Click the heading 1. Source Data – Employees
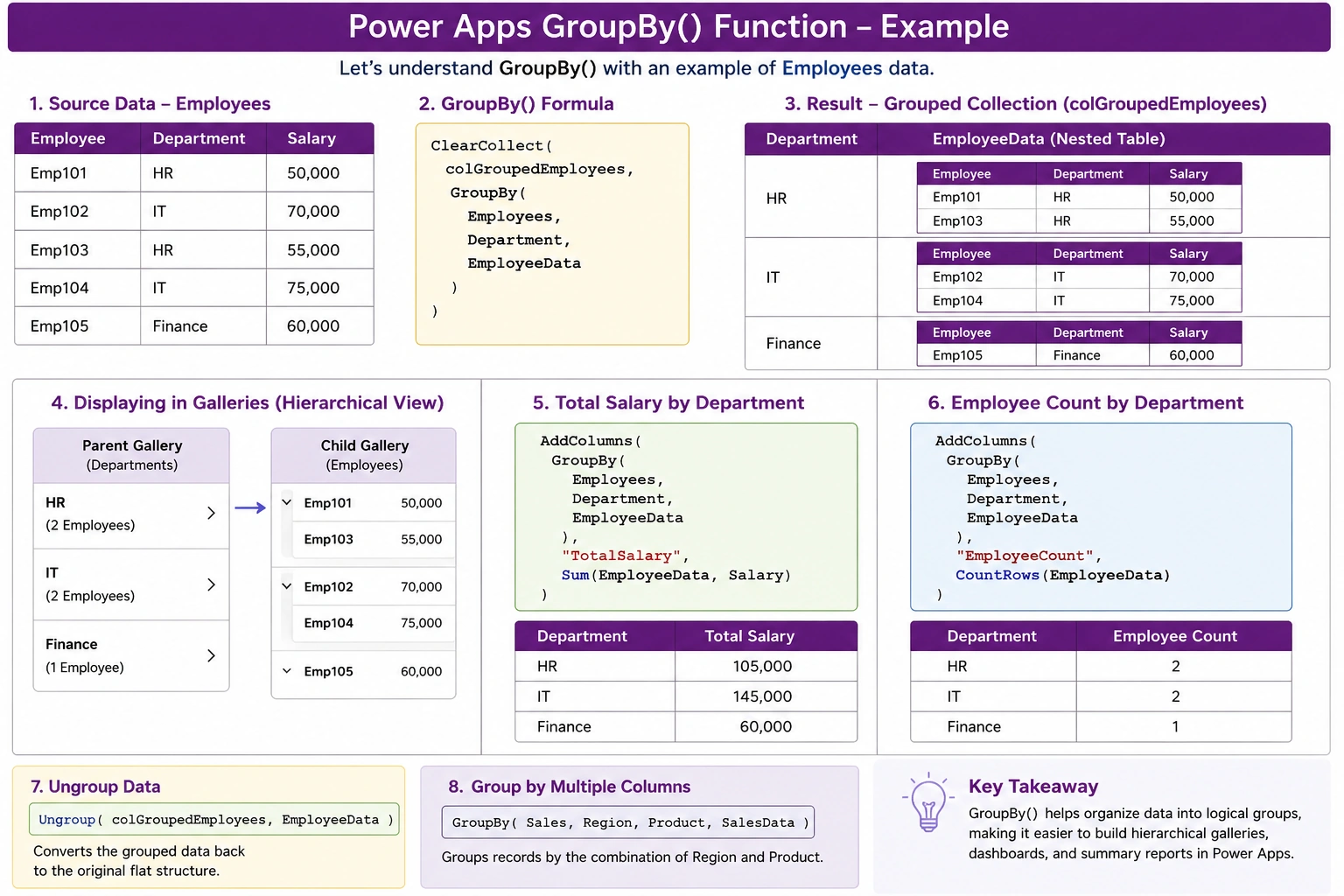Image resolution: width=1344 pixels, height=896 pixels. coord(150,103)
